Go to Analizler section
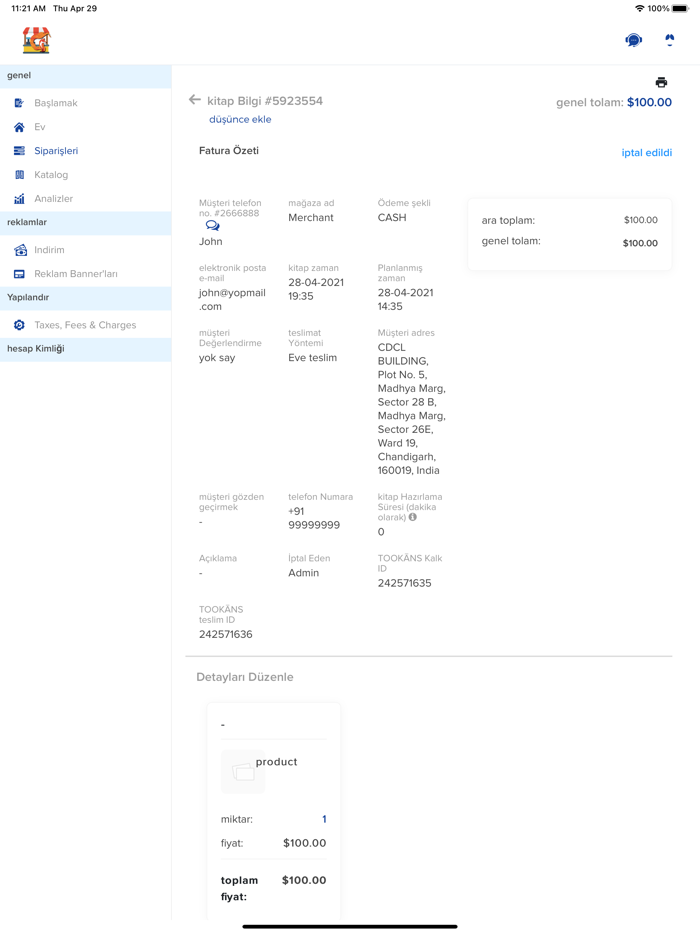The image size is (700, 934). pyautogui.click(x=53, y=199)
